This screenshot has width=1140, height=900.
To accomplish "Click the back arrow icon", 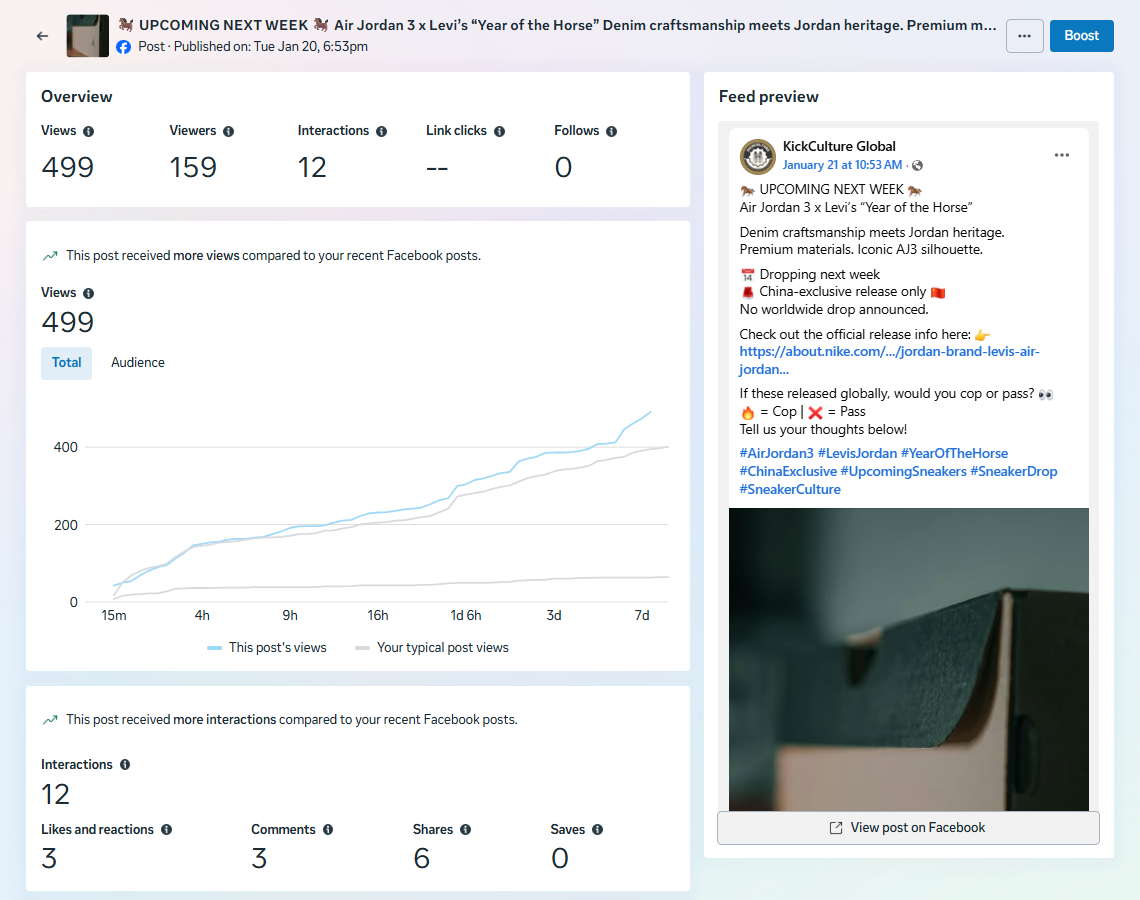I will [x=42, y=36].
